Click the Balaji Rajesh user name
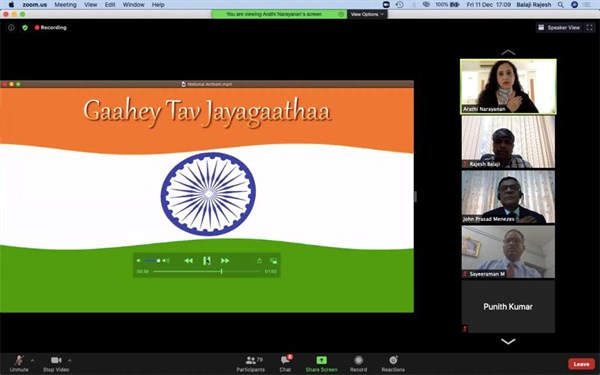 534,5
